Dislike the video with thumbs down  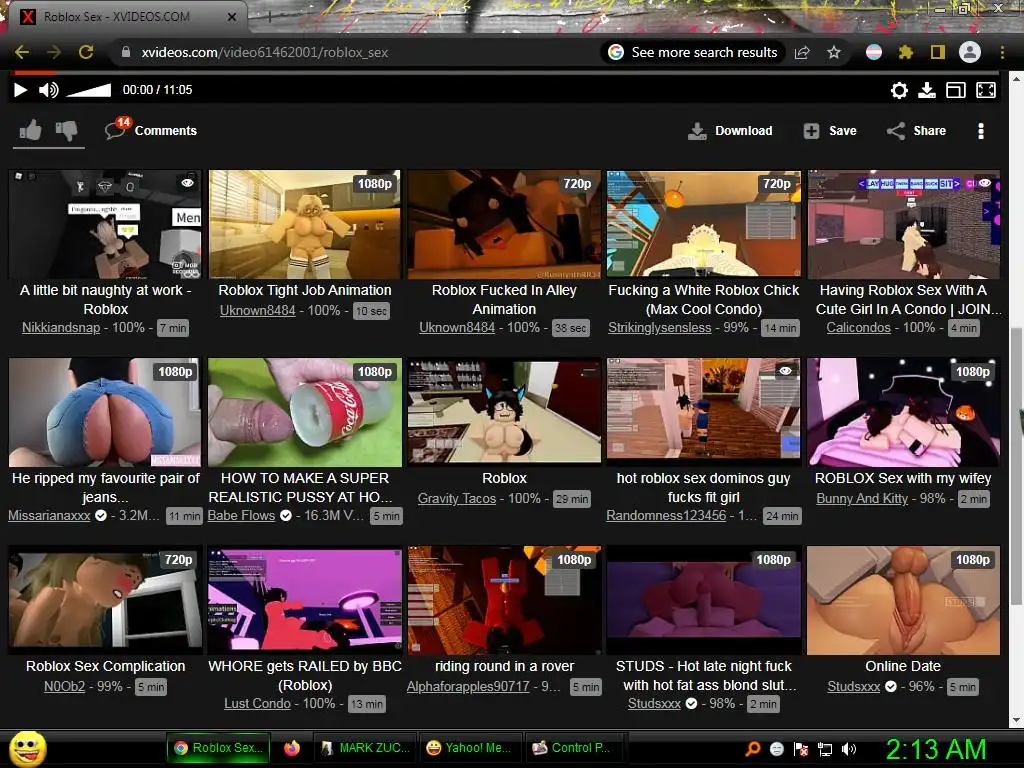point(66,131)
